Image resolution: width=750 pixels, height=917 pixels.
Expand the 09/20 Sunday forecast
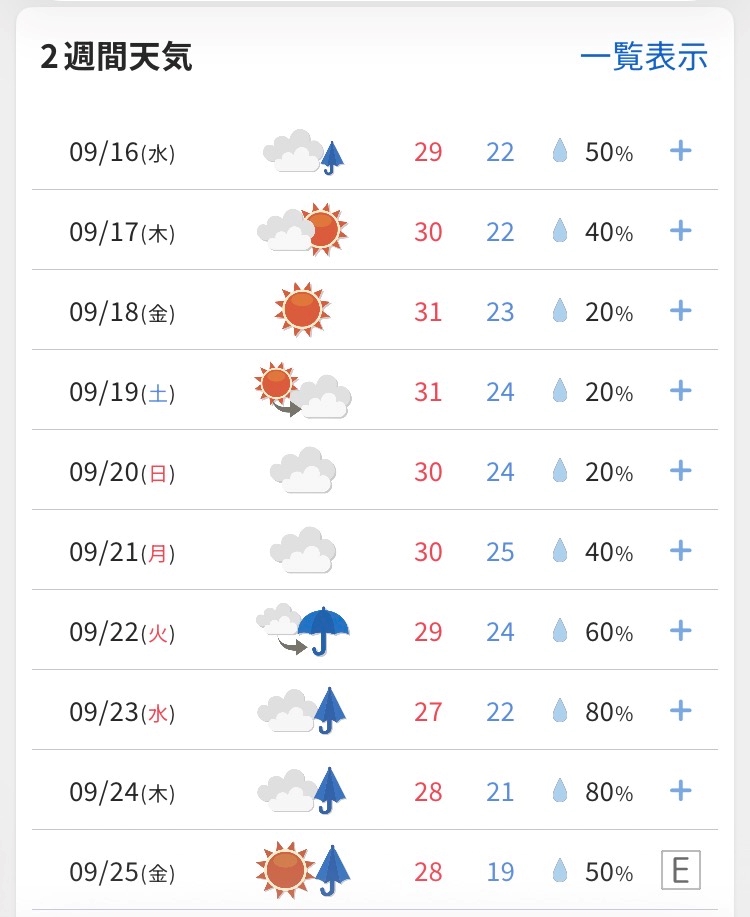(x=680, y=470)
